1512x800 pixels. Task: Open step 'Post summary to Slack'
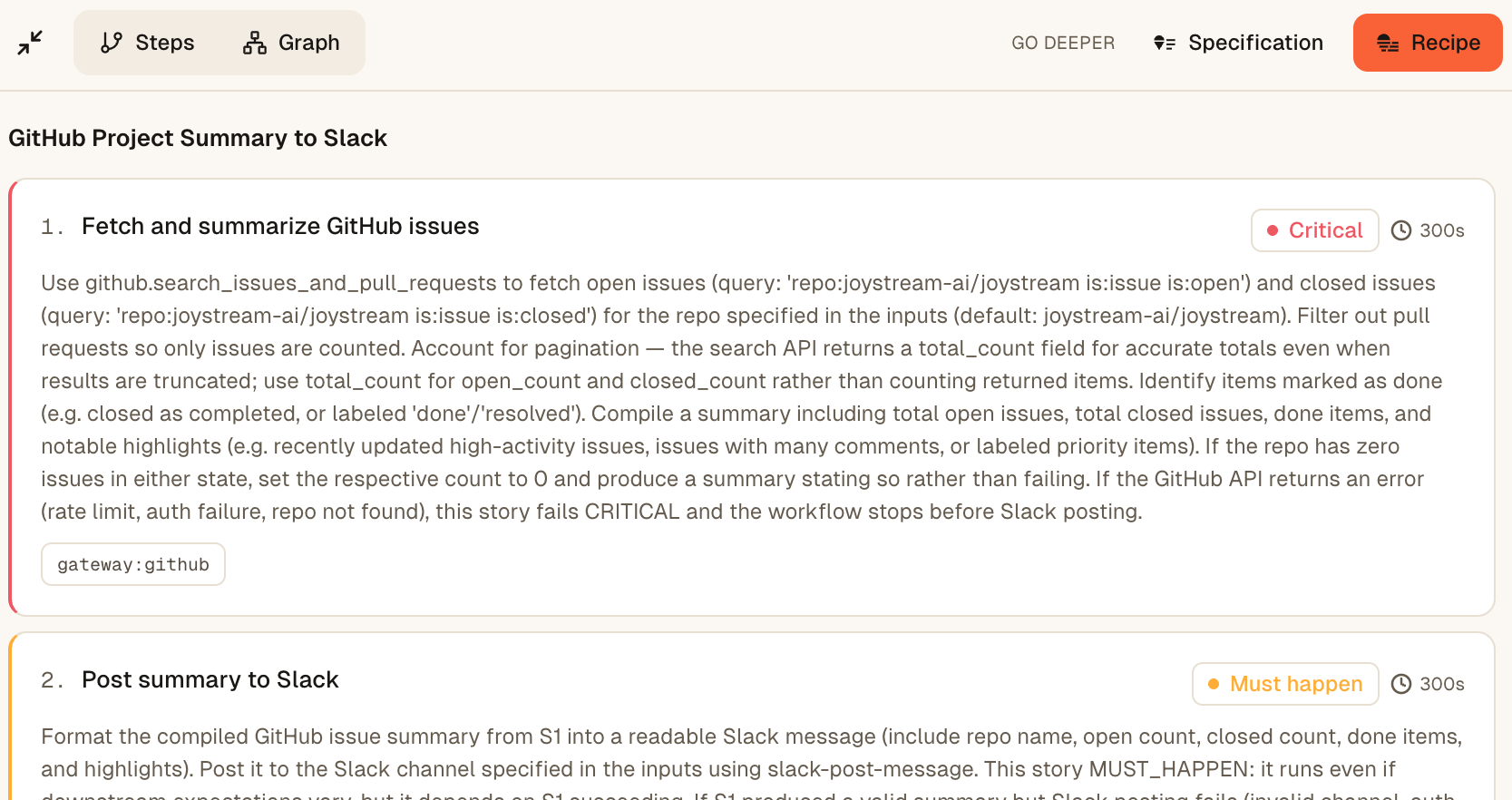click(x=210, y=679)
